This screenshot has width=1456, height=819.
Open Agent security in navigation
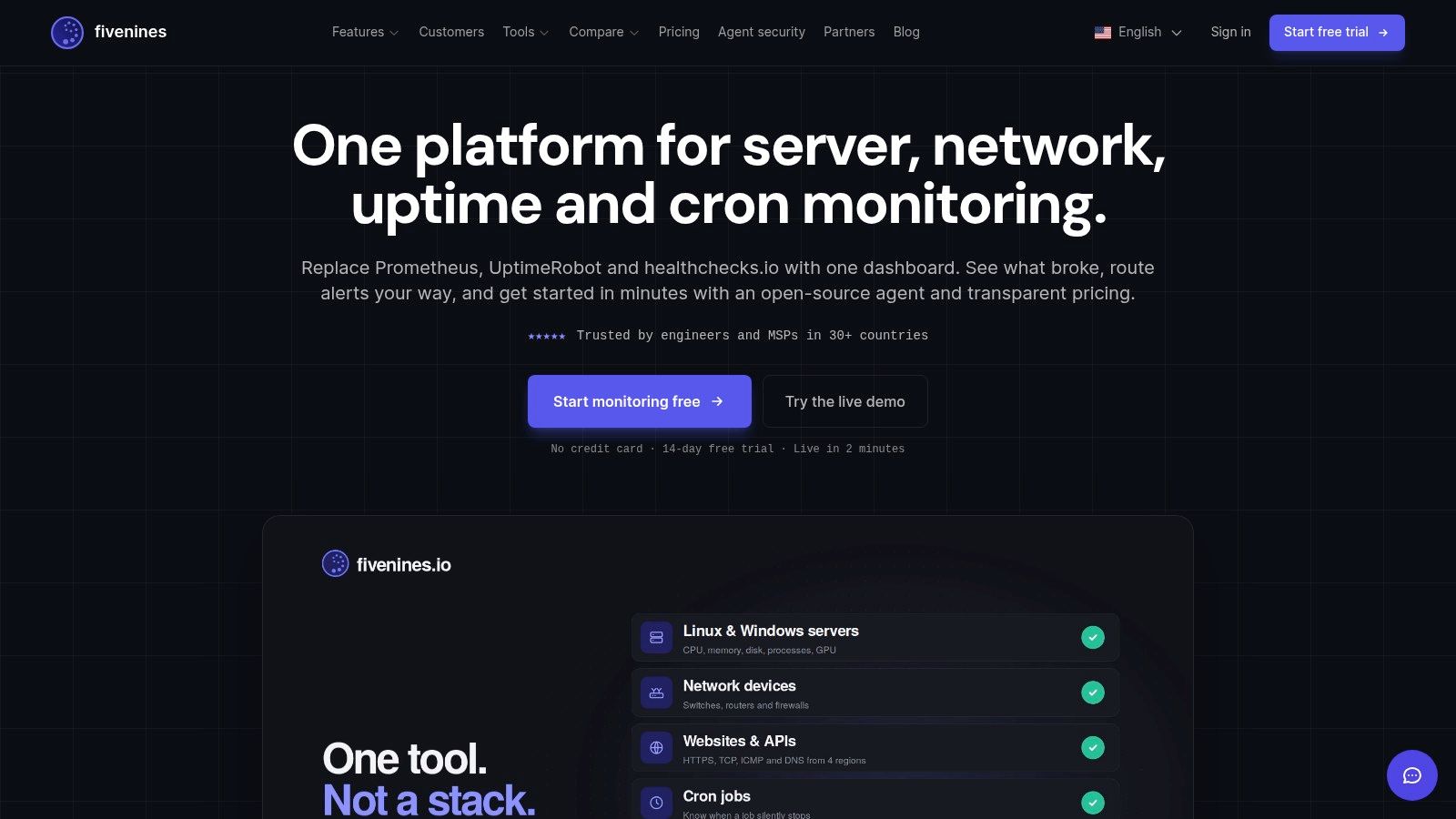[762, 32]
